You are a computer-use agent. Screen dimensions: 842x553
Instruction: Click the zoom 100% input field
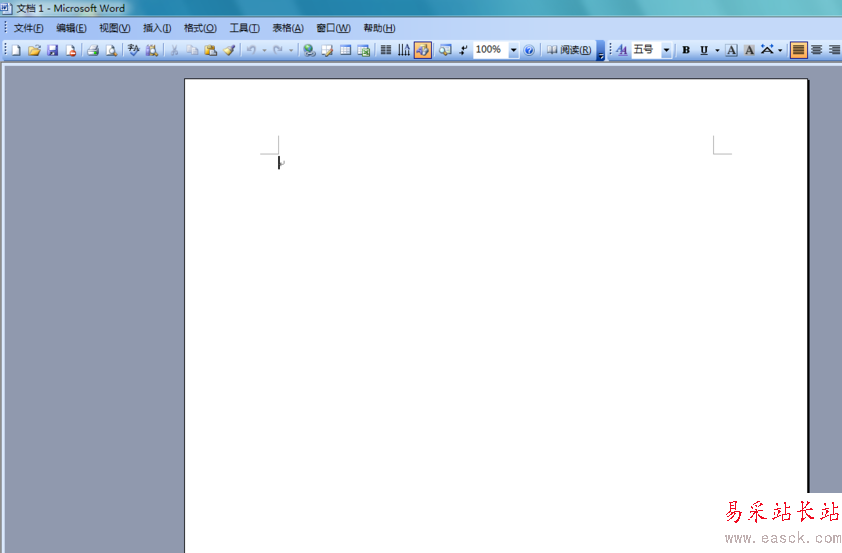click(x=491, y=50)
